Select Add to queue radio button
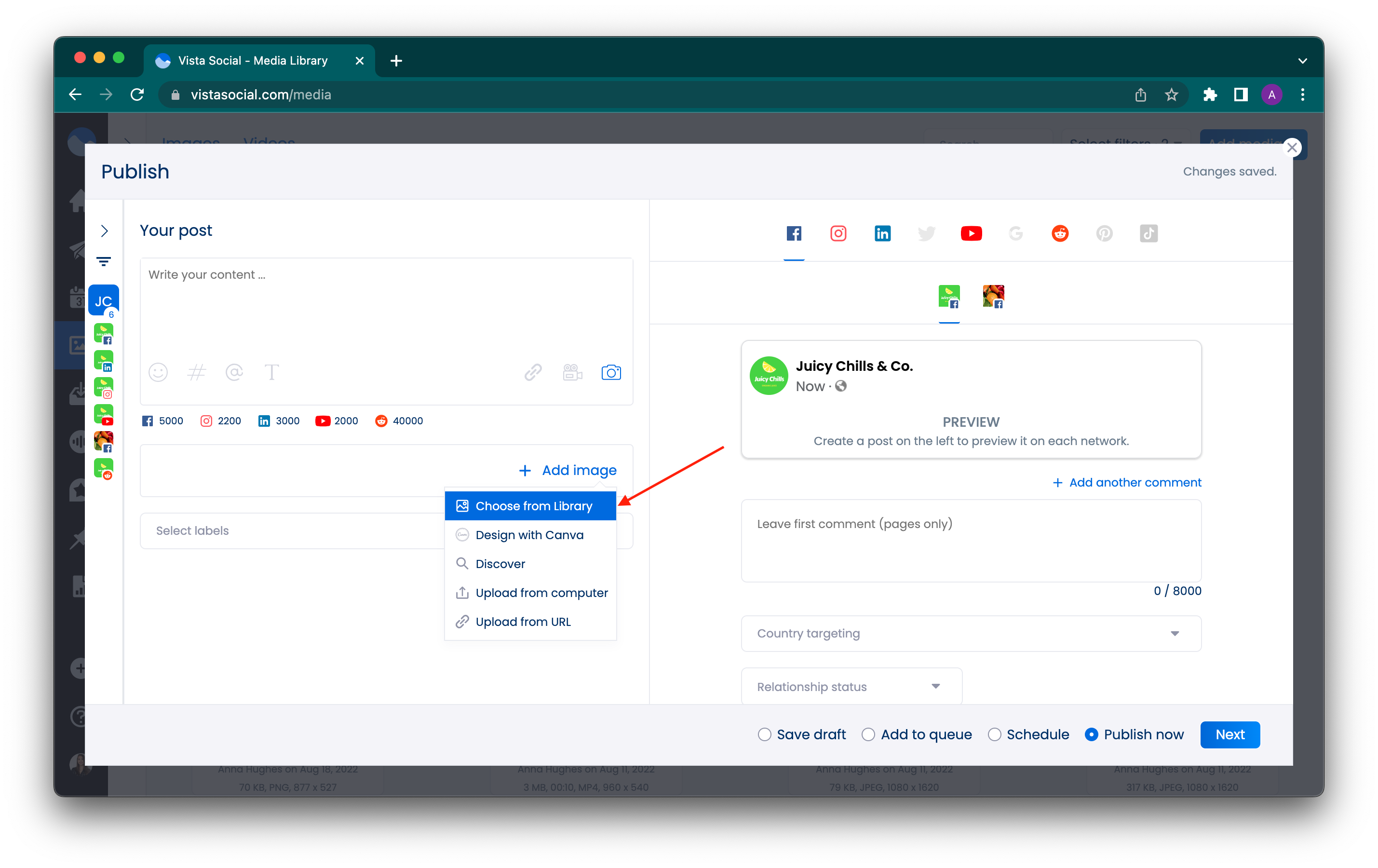 868,734
